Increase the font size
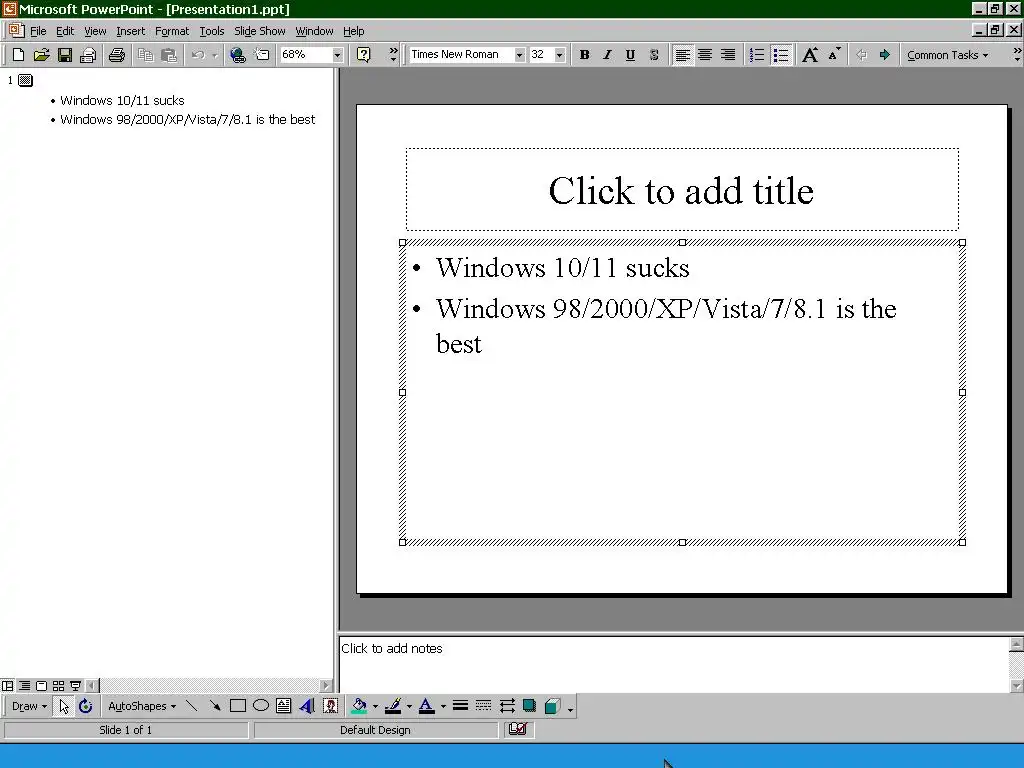This screenshot has width=1024, height=768. coord(810,55)
